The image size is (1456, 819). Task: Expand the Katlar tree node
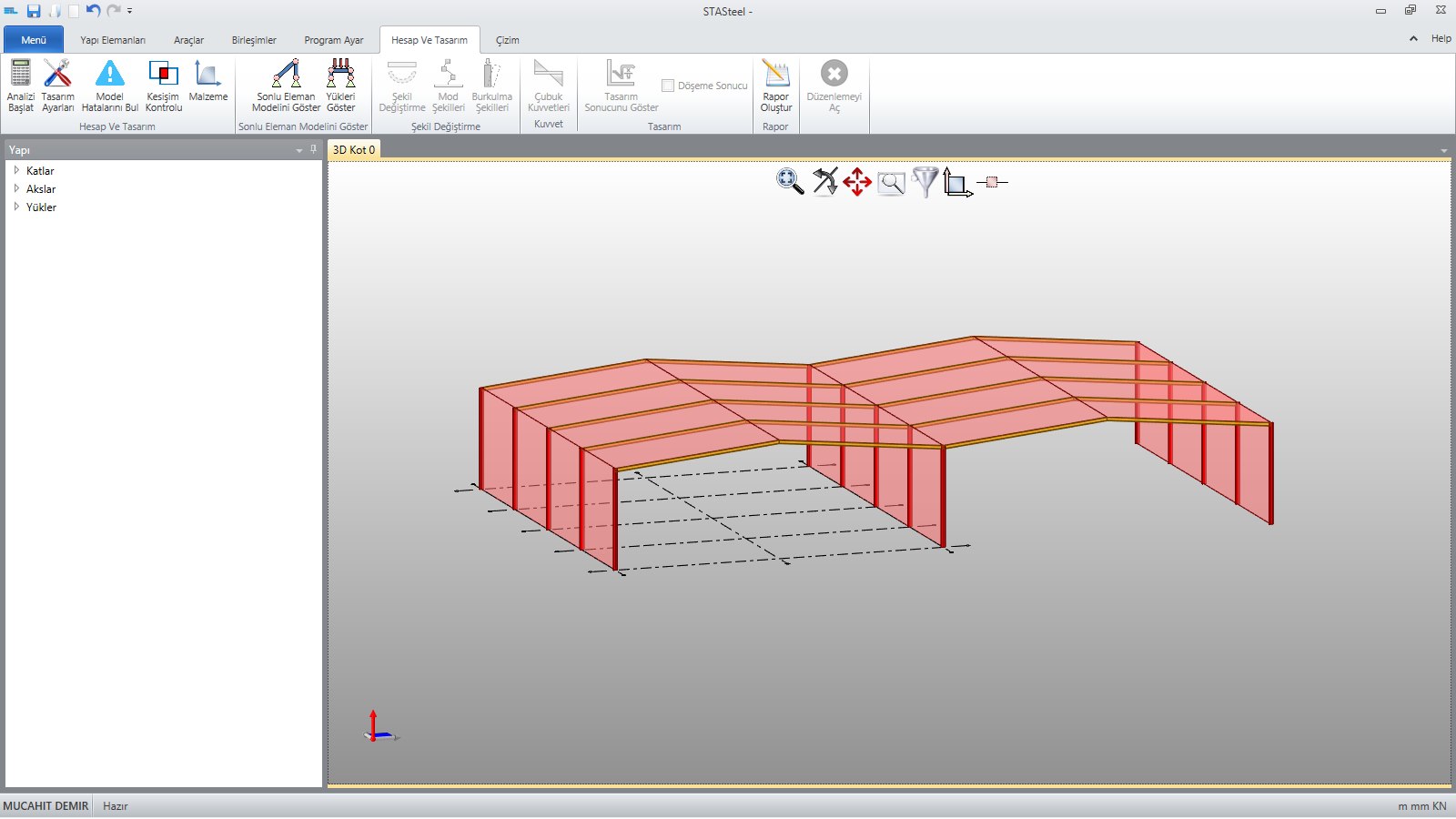[x=16, y=170]
